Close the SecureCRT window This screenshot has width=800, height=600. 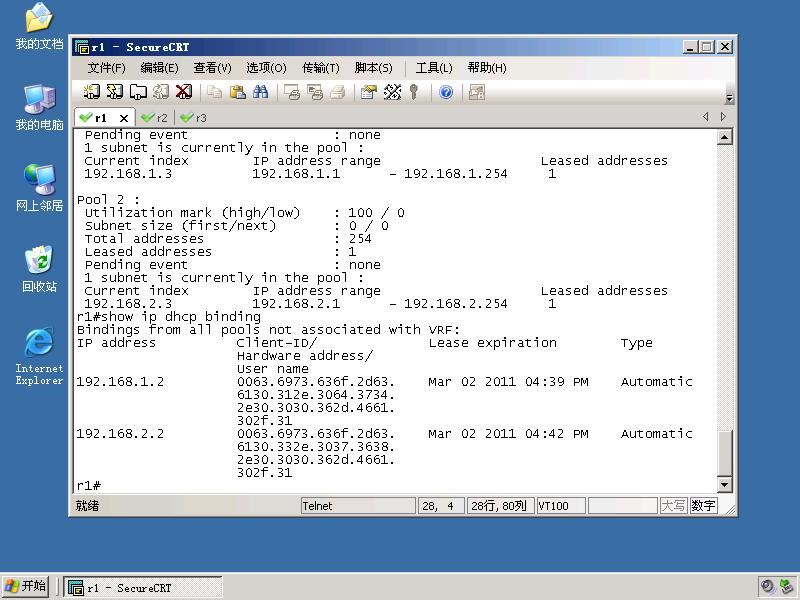coord(724,47)
